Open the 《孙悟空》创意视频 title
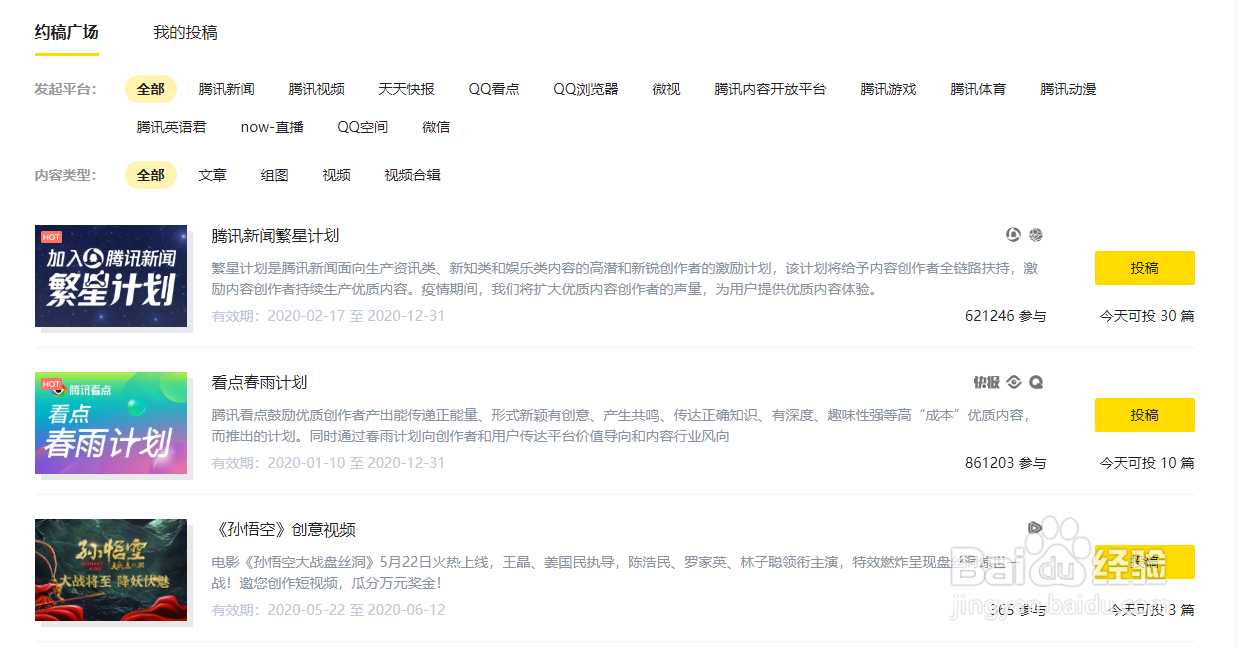The height and width of the screenshot is (648, 1238). click(x=284, y=530)
